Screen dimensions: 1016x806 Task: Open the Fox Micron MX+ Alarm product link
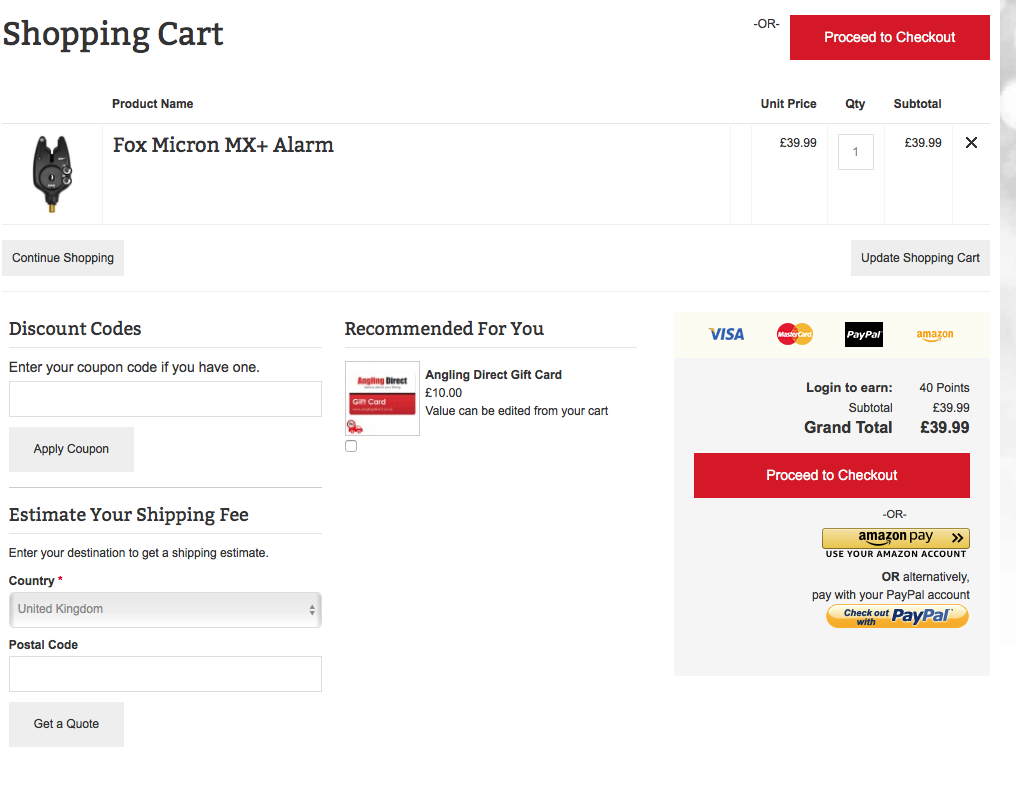click(x=223, y=145)
